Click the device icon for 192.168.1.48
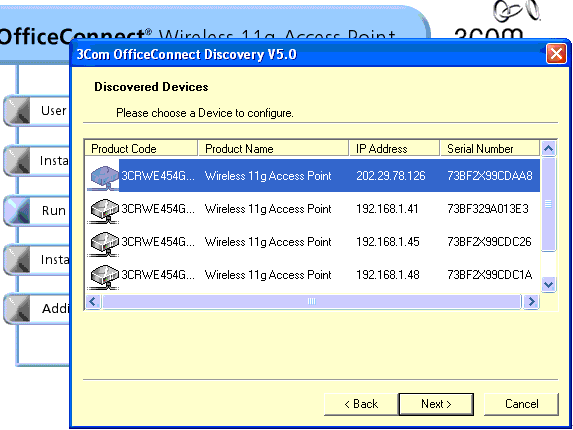Viewport: 573px width, 430px height. 105,277
